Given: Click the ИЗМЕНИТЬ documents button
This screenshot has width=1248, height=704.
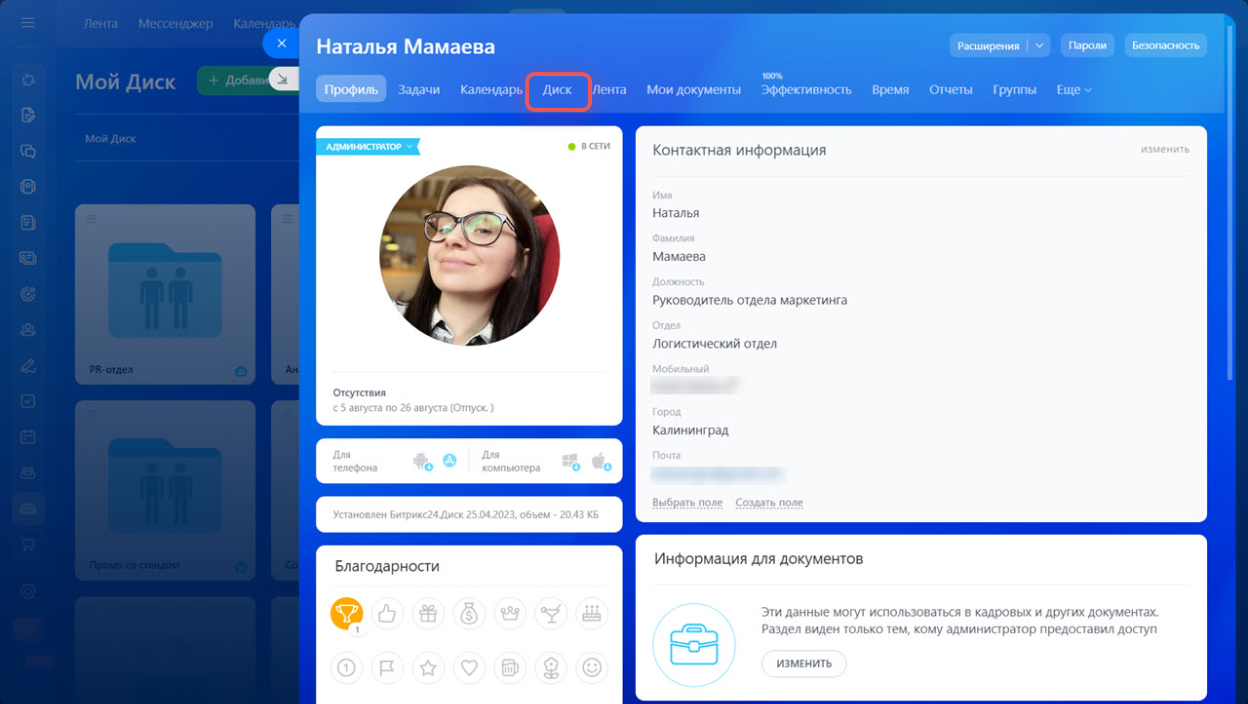Looking at the screenshot, I should click(x=804, y=664).
